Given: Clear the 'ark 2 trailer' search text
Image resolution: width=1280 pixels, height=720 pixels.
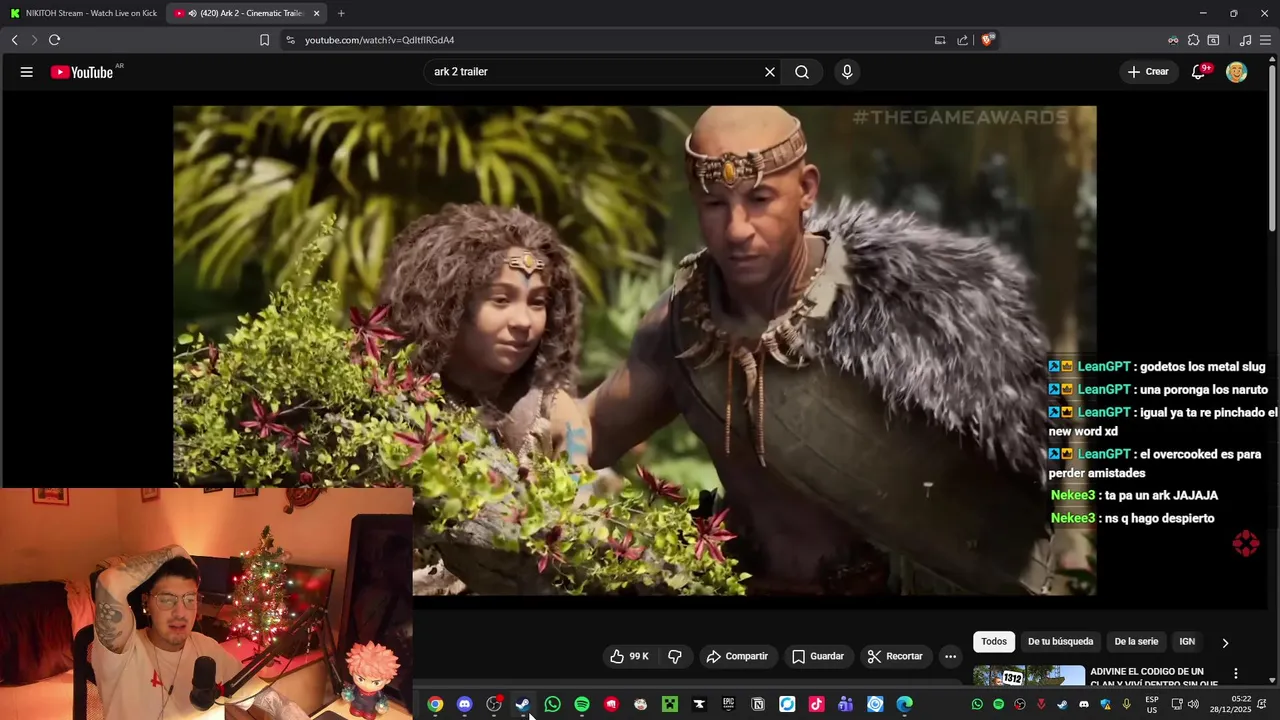Looking at the screenshot, I should 770,72.
